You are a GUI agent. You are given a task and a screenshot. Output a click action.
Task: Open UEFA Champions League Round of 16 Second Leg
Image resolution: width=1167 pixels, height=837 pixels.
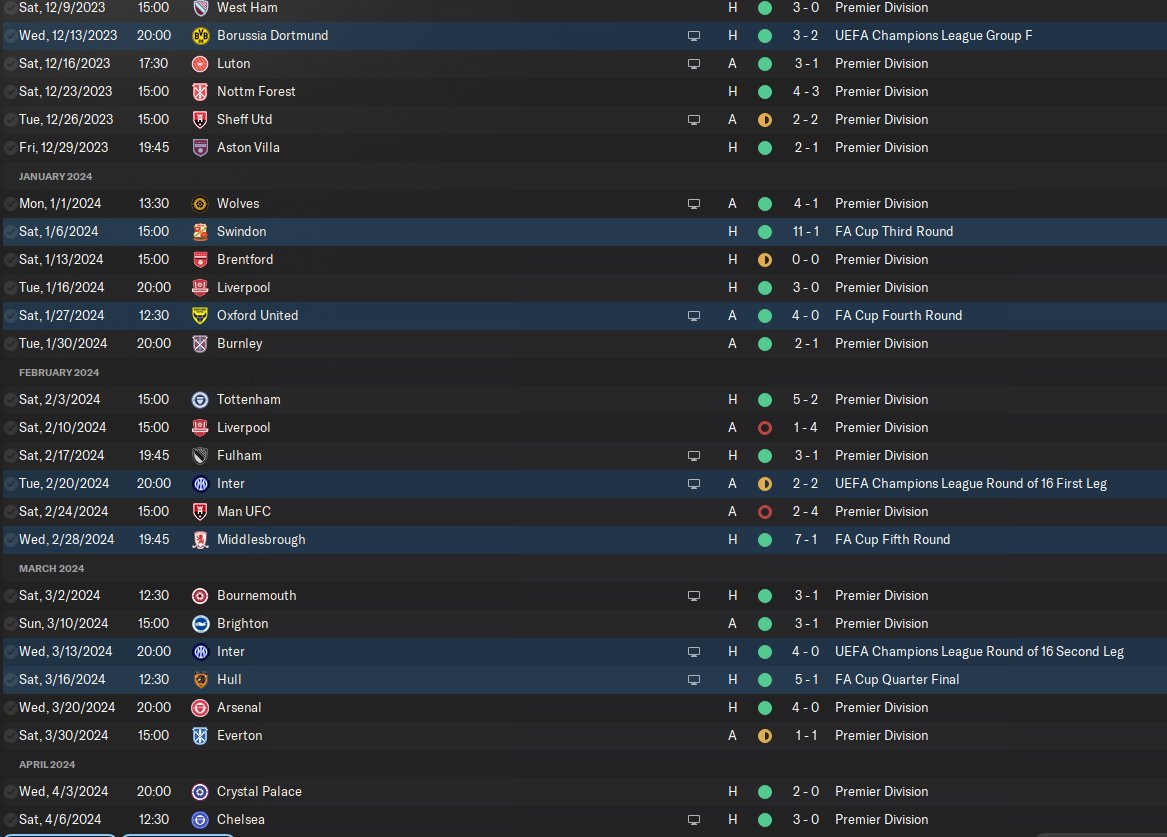[979, 651]
